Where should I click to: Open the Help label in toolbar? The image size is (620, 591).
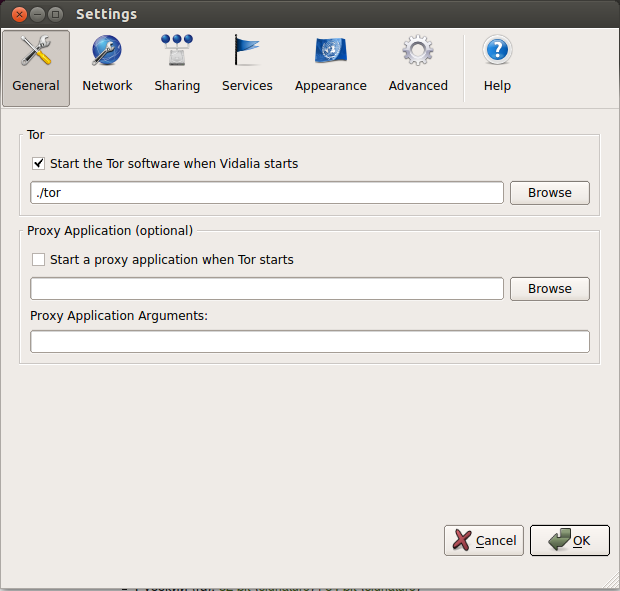tap(497, 86)
